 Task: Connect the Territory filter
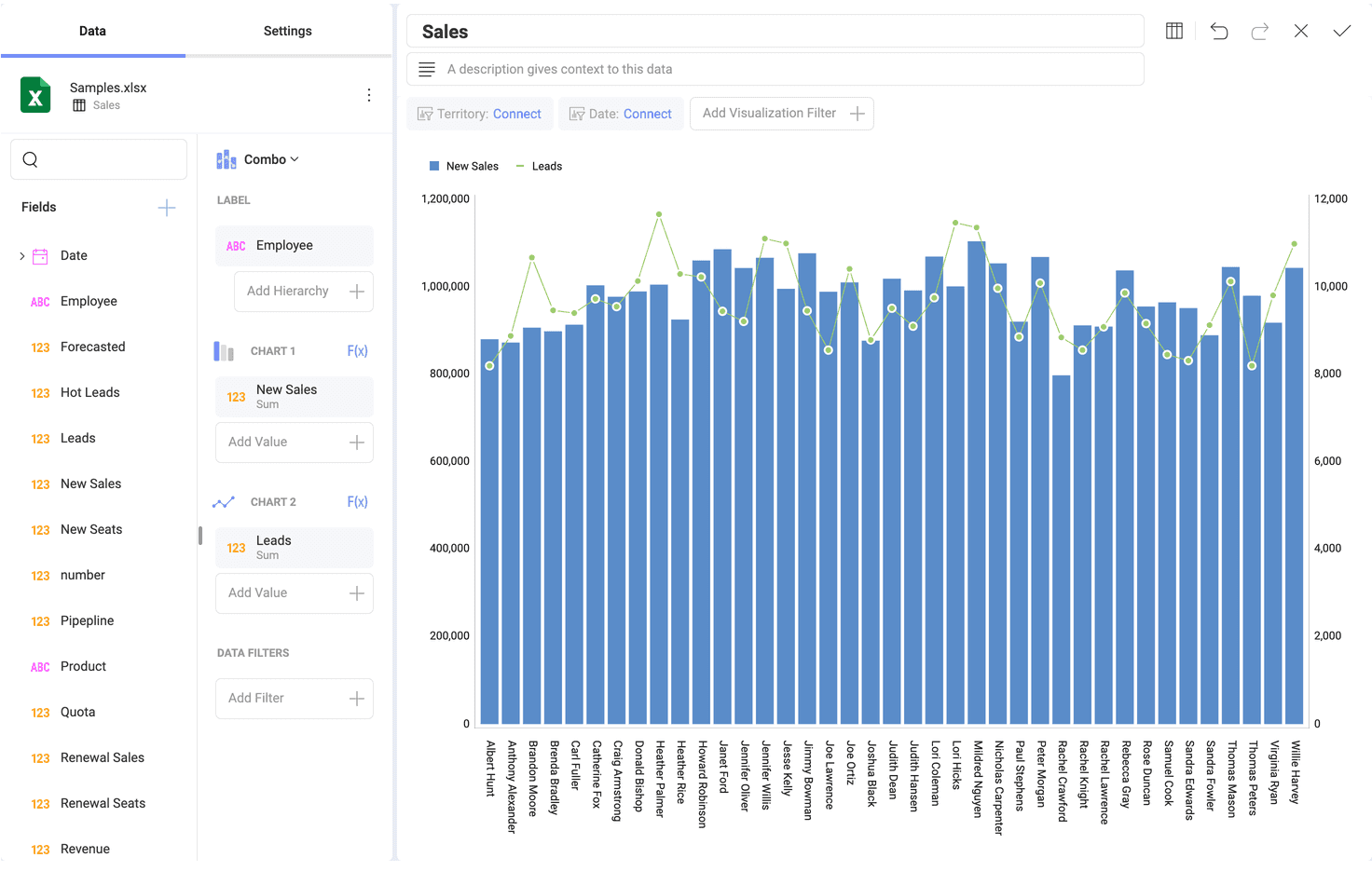point(516,114)
